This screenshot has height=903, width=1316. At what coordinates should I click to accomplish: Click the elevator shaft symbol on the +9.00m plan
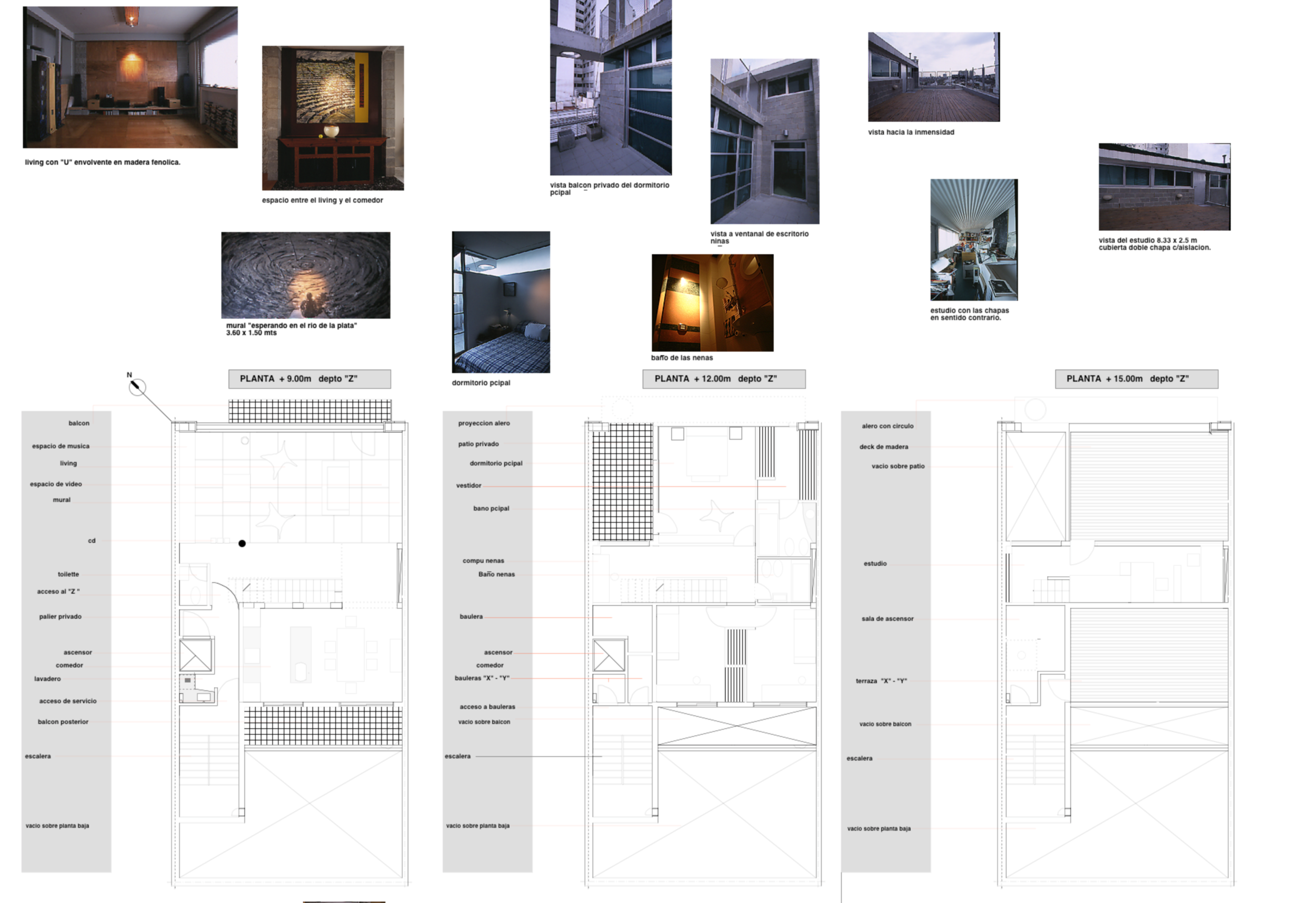click(196, 656)
